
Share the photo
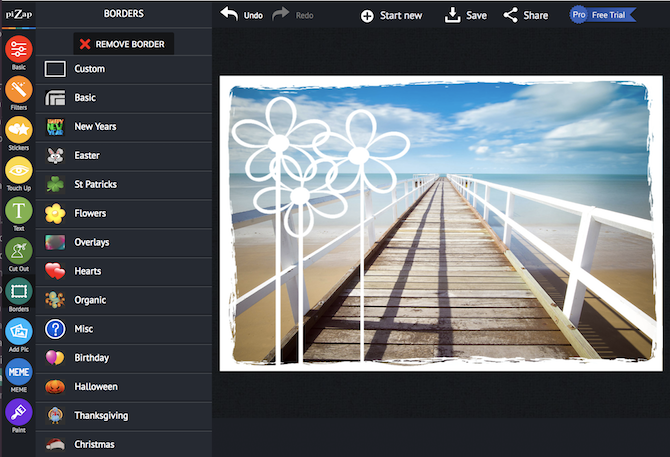(525, 15)
